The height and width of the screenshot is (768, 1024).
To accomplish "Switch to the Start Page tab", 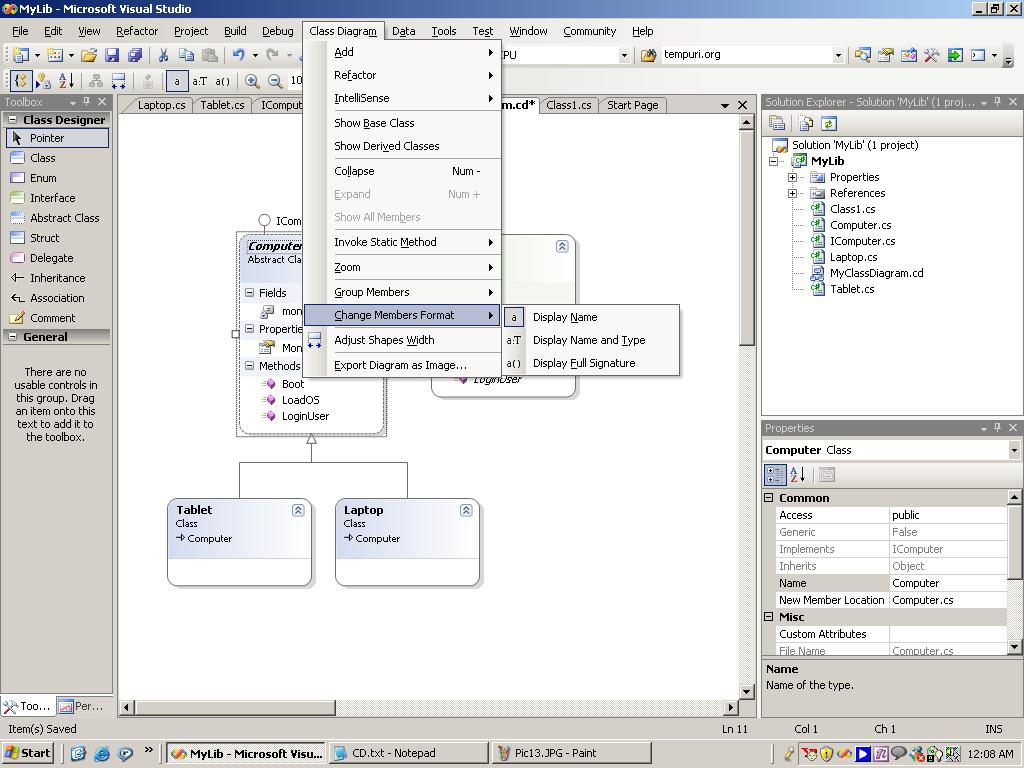I will point(632,105).
